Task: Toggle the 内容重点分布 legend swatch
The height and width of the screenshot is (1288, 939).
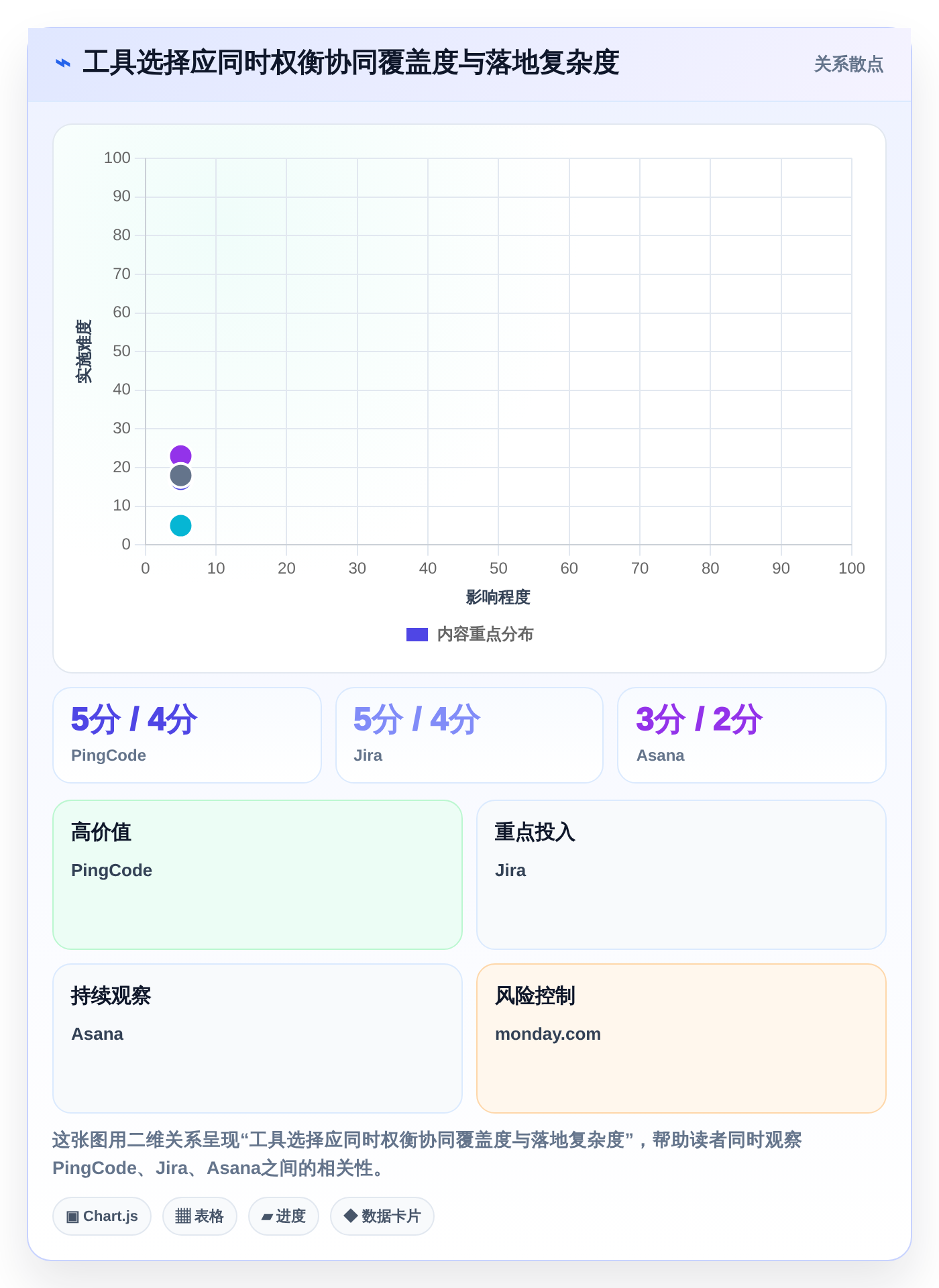Action: point(417,635)
